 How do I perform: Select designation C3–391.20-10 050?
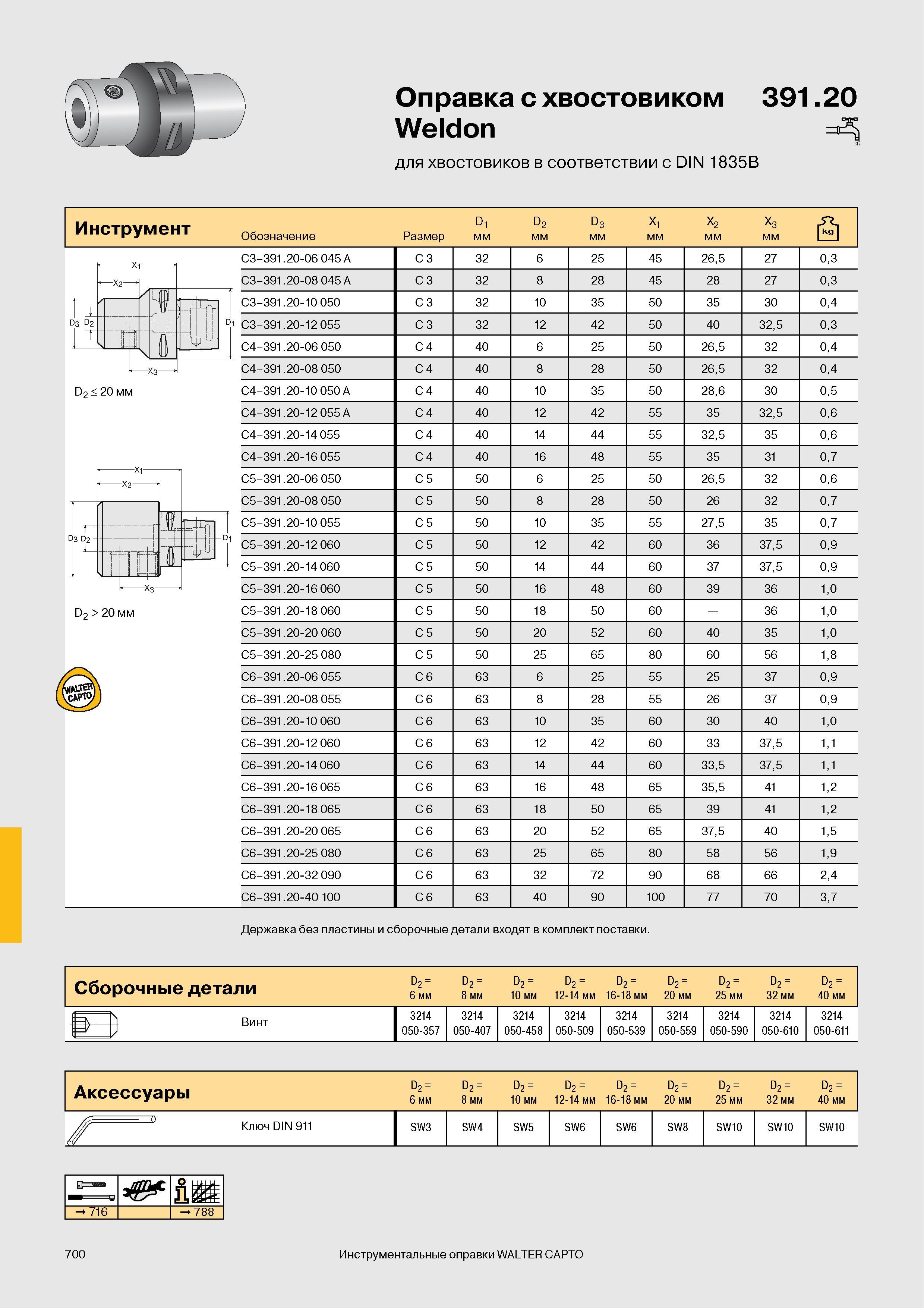[x=290, y=302]
